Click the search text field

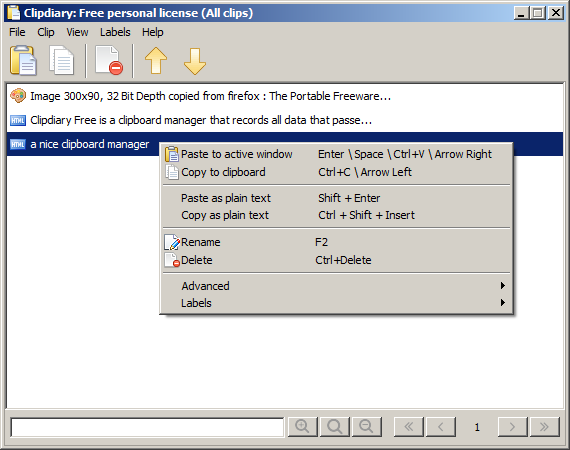[147, 427]
